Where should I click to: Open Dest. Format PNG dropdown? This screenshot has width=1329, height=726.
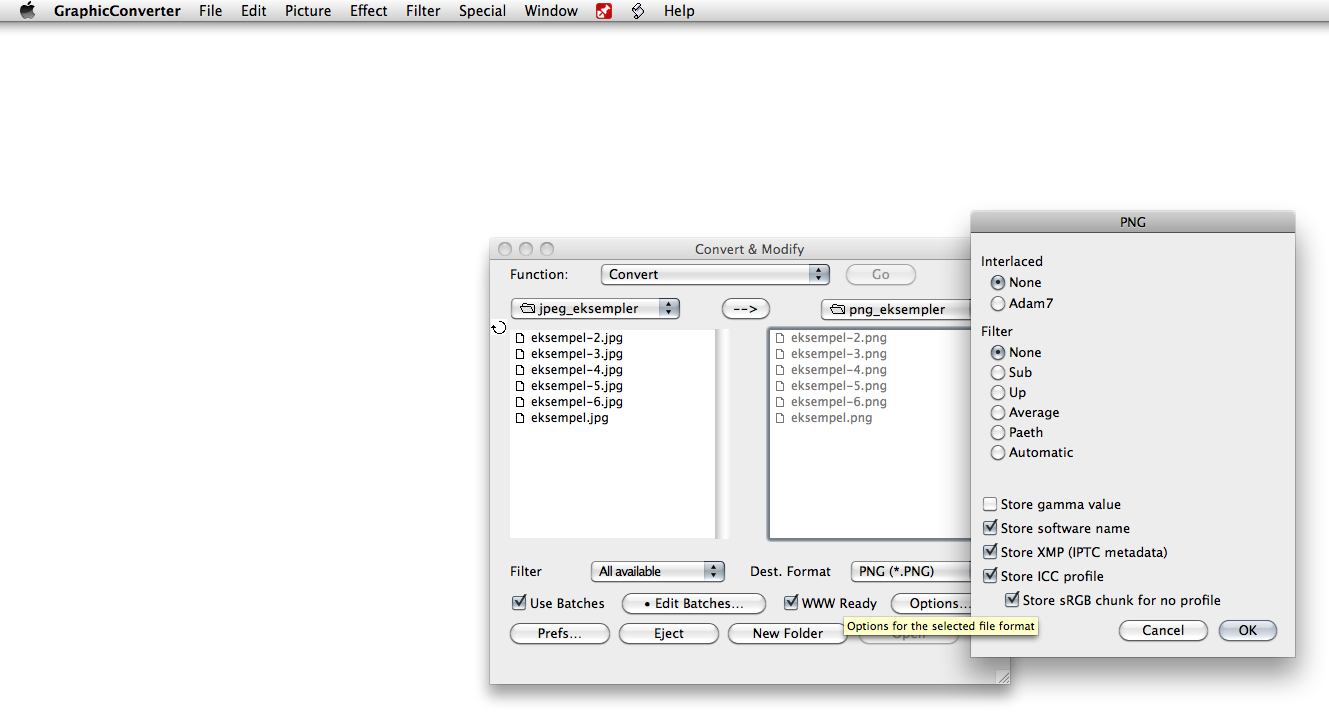pos(911,571)
